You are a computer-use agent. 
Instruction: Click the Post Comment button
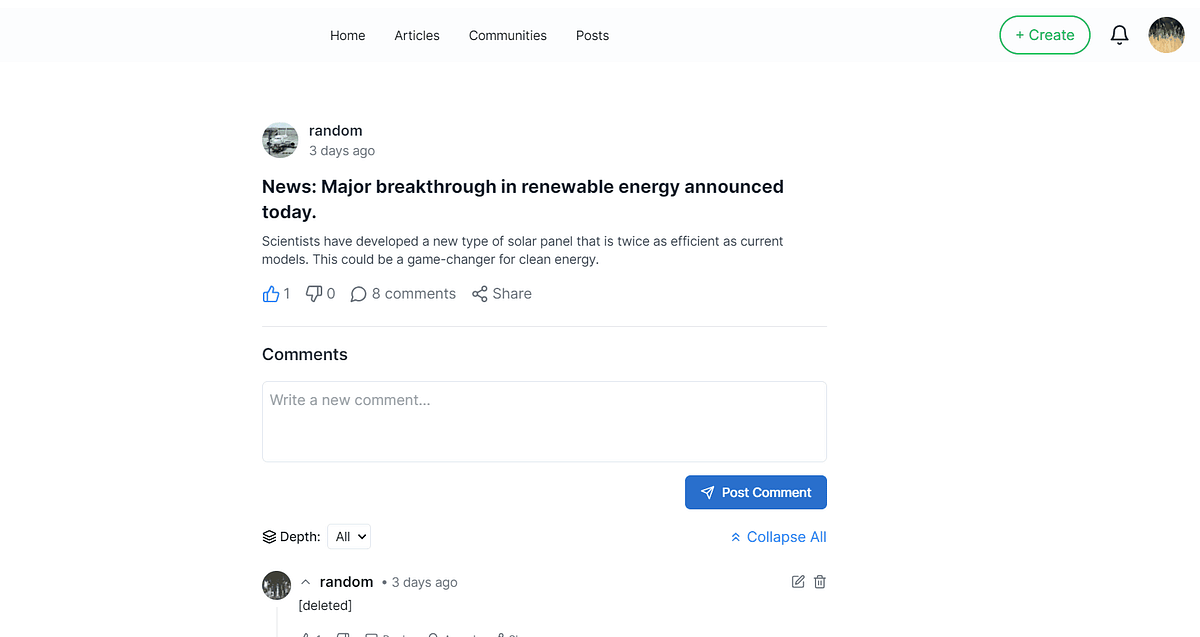755,492
